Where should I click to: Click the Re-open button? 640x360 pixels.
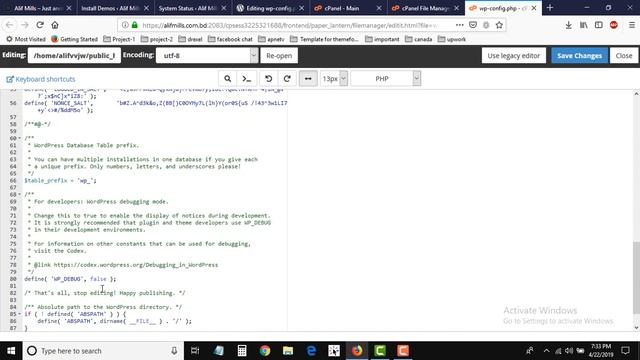pyautogui.click(x=279, y=56)
